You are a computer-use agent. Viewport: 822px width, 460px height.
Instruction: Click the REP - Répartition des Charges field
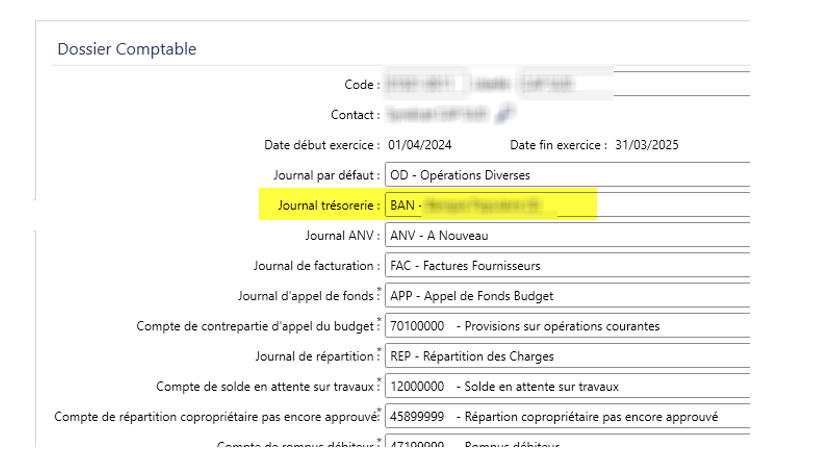point(567,356)
